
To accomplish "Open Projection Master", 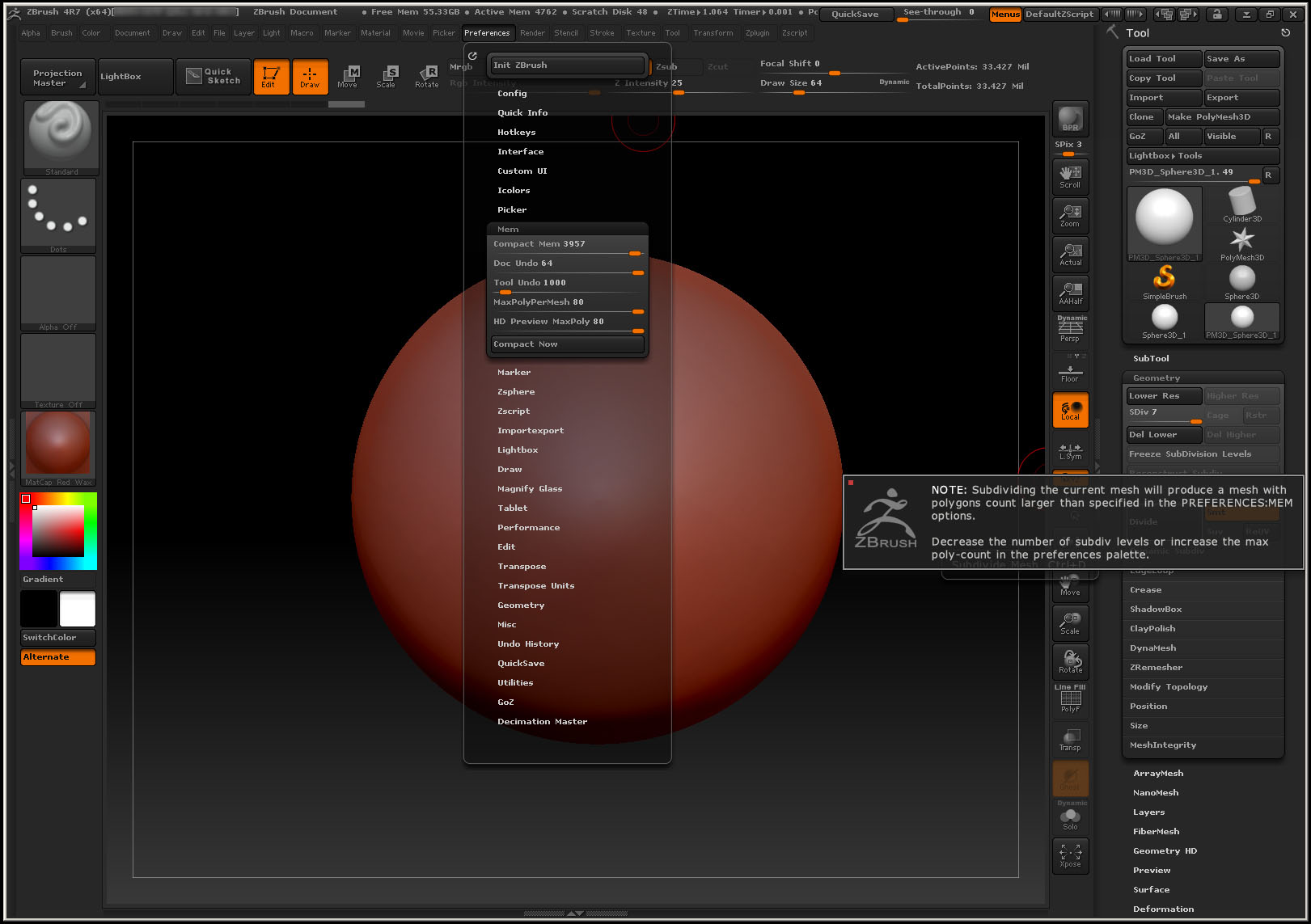I will point(58,77).
